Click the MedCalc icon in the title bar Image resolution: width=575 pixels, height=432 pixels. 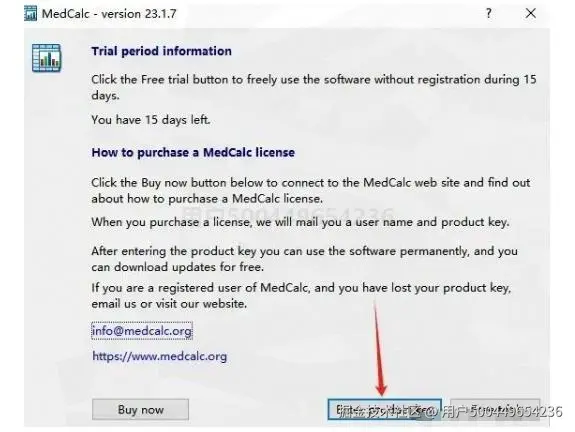30,13
